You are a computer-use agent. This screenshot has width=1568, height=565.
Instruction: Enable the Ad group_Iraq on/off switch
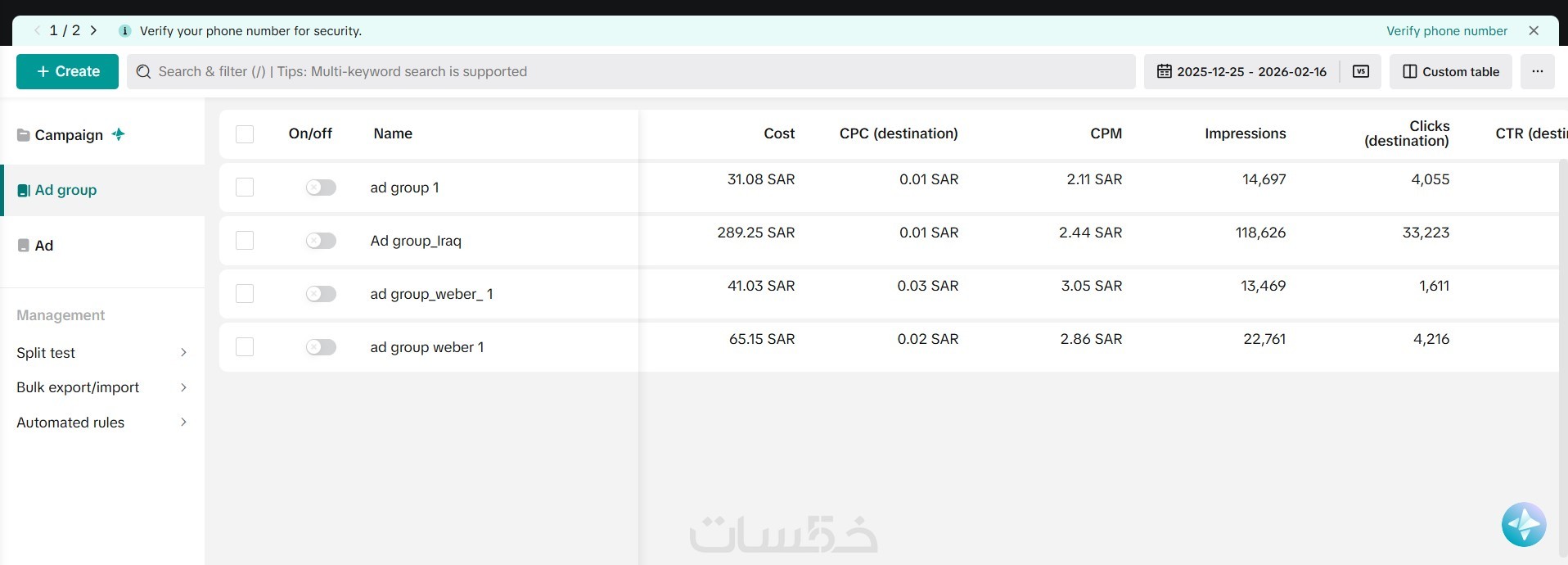pyautogui.click(x=321, y=241)
